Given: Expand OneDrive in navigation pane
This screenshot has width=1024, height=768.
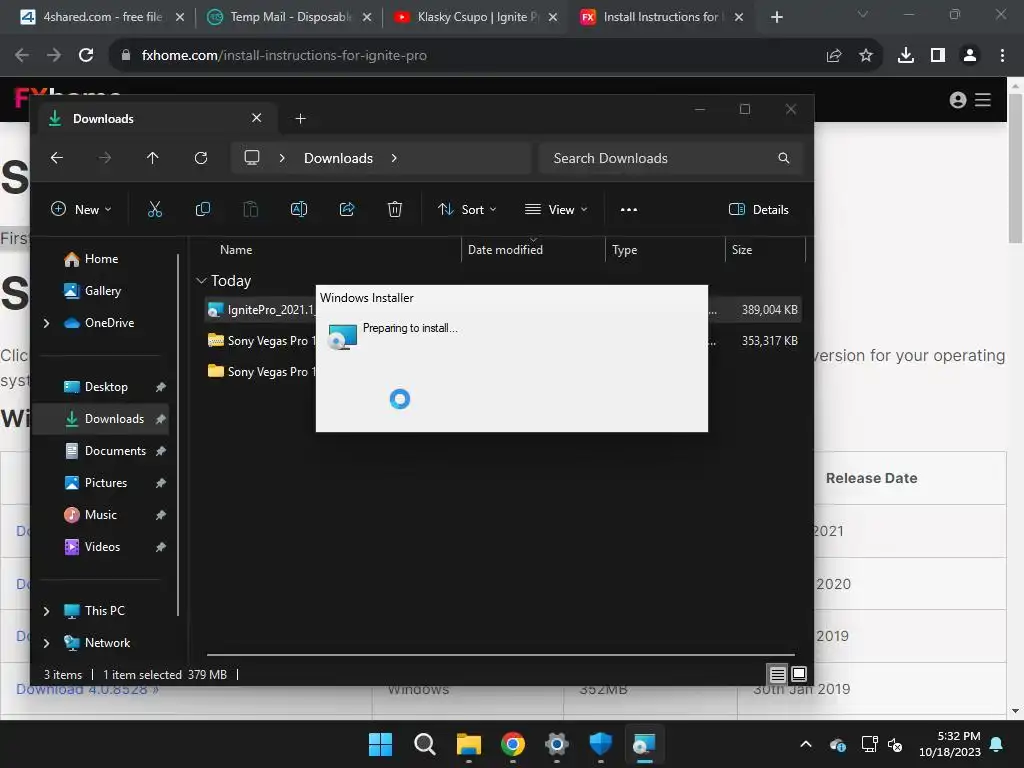Looking at the screenshot, I should pyautogui.click(x=46, y=323).
